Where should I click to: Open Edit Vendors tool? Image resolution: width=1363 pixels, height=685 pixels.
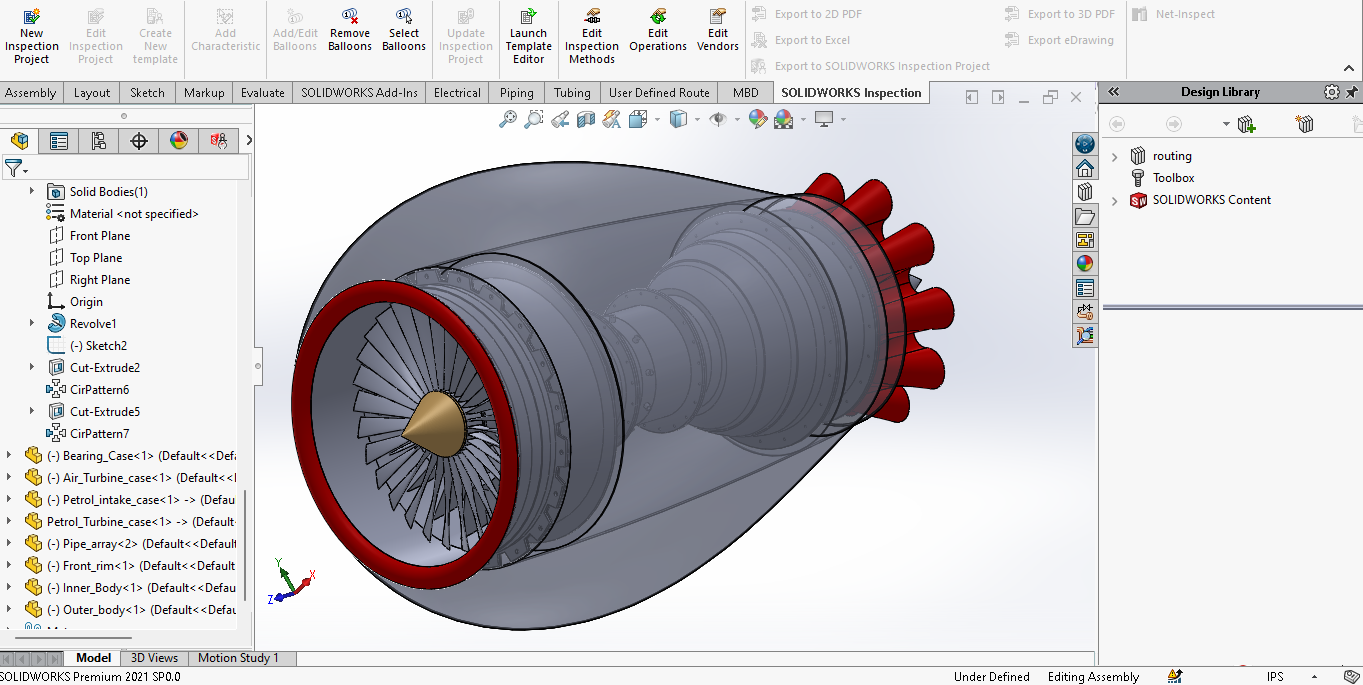[x=718, y=29]
